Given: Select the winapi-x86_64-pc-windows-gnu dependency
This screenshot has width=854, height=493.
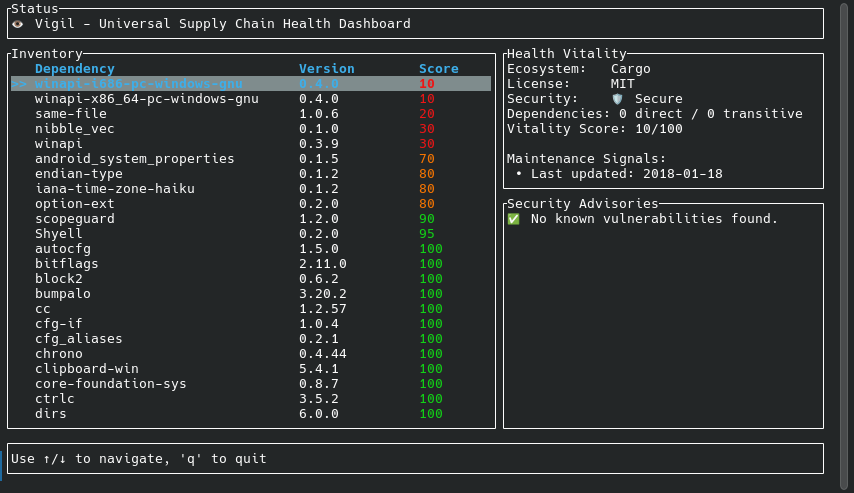Looking at the screenshot, I should click(x=251, y=99).
